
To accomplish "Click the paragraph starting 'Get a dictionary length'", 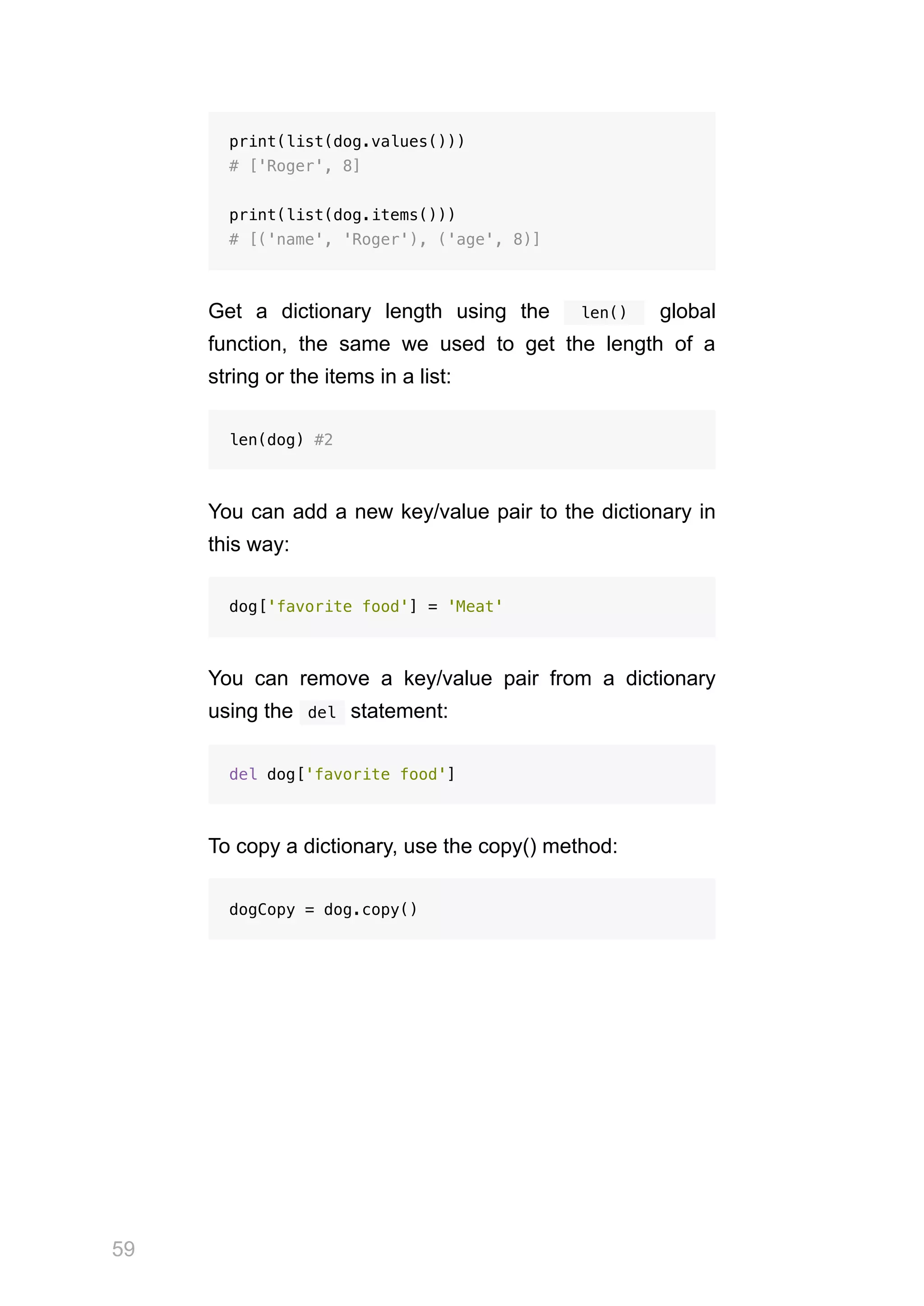I will pos(462,344).
